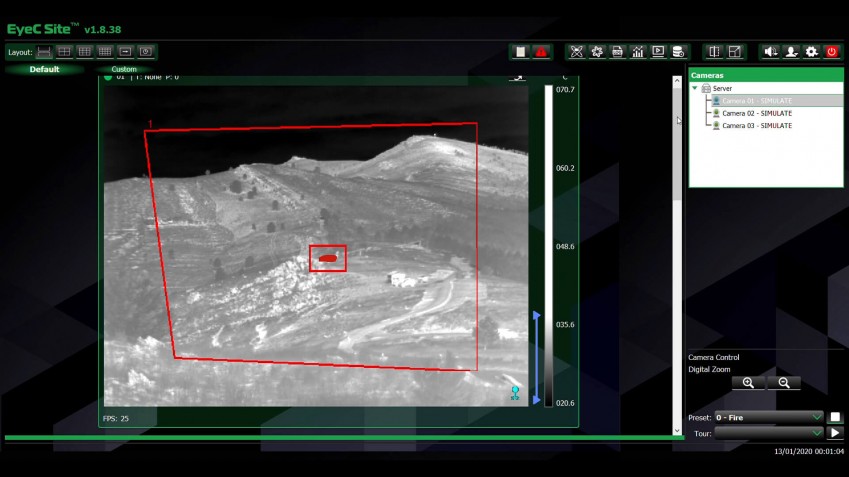The image size is (849, 477).
Task: Switch to the 2x2 grid layout
Action: coord(65,52)
